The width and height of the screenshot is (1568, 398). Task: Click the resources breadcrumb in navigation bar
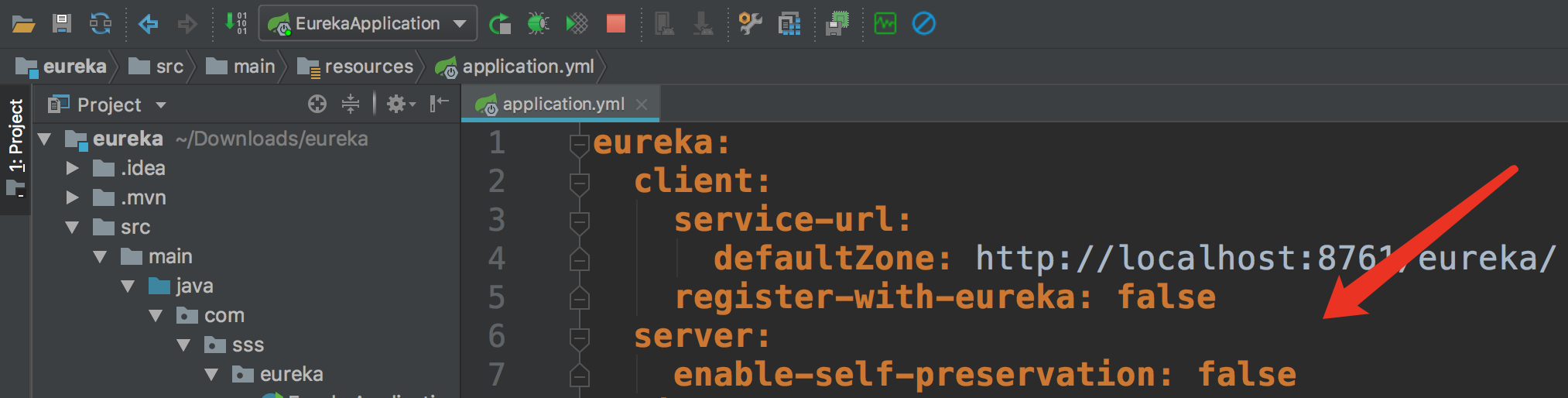coord(368,67)
